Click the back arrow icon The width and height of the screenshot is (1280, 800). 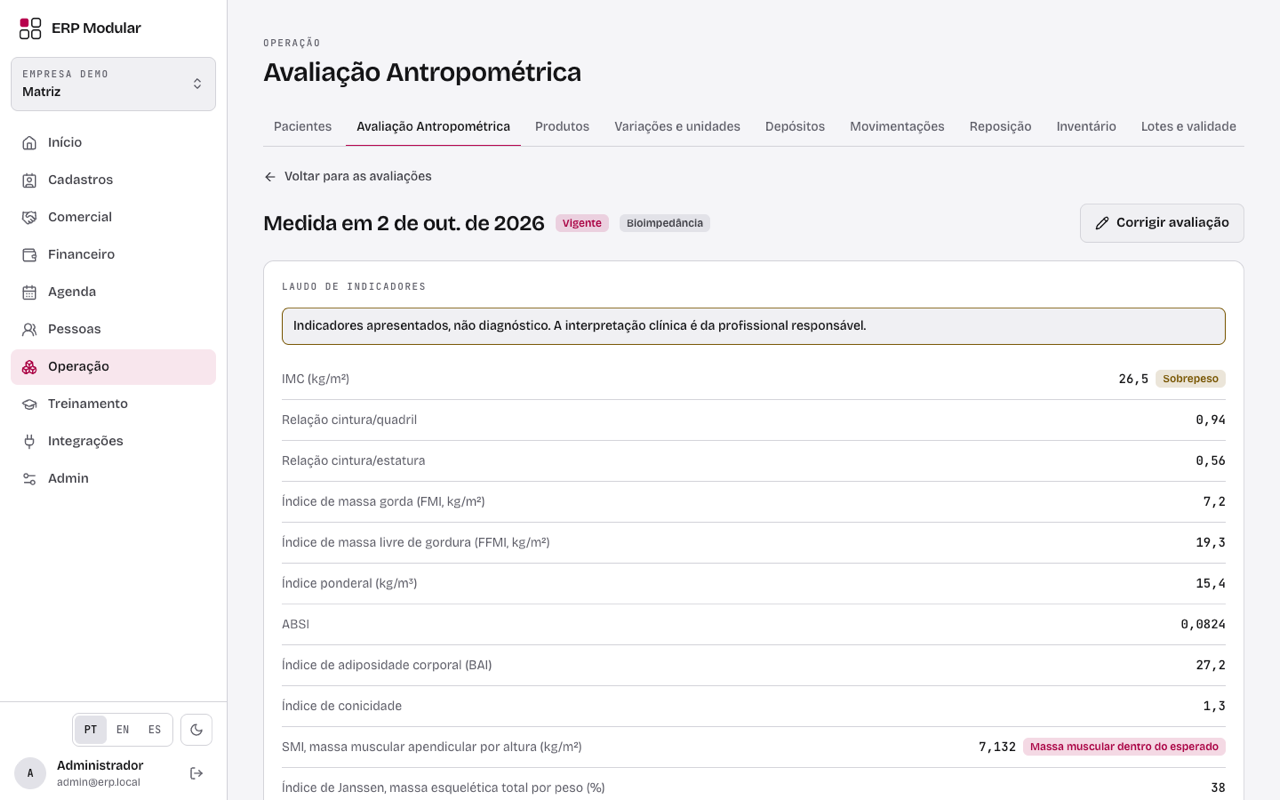tap(270, 177)
